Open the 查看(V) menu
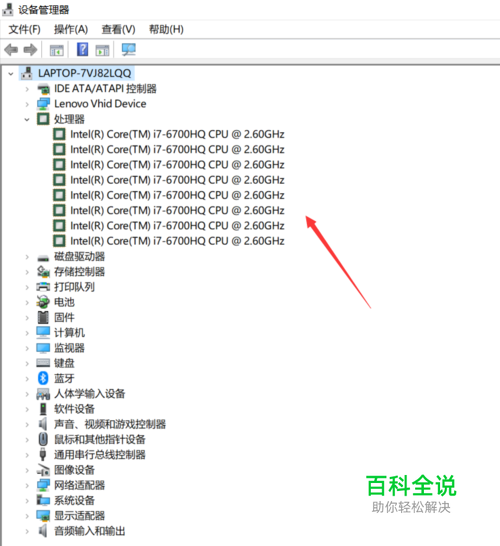This screenshot has width=500, height=546. [118, 29]
